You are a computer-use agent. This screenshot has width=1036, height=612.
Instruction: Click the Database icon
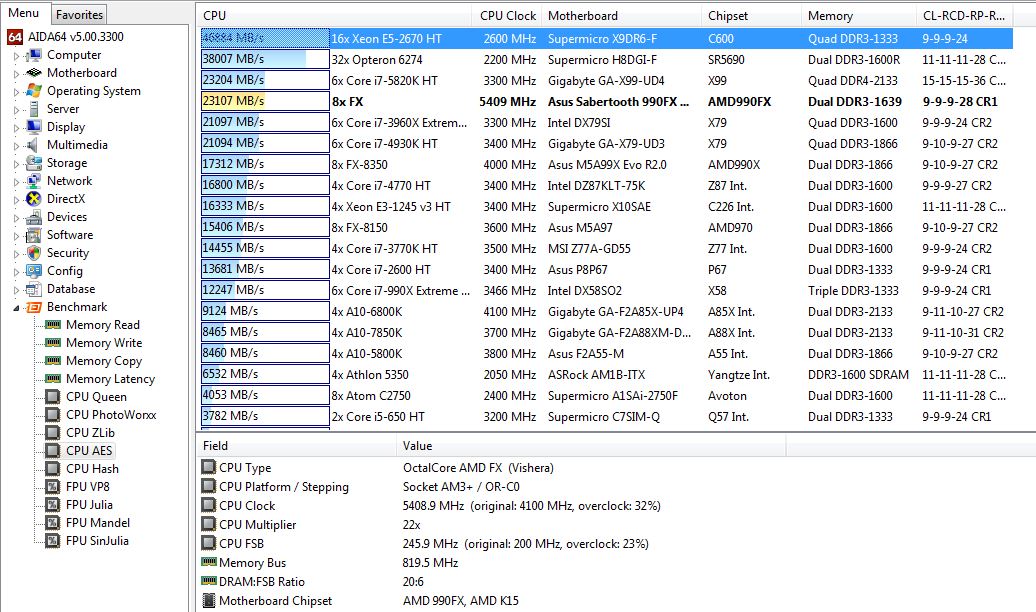click(34, 289)
